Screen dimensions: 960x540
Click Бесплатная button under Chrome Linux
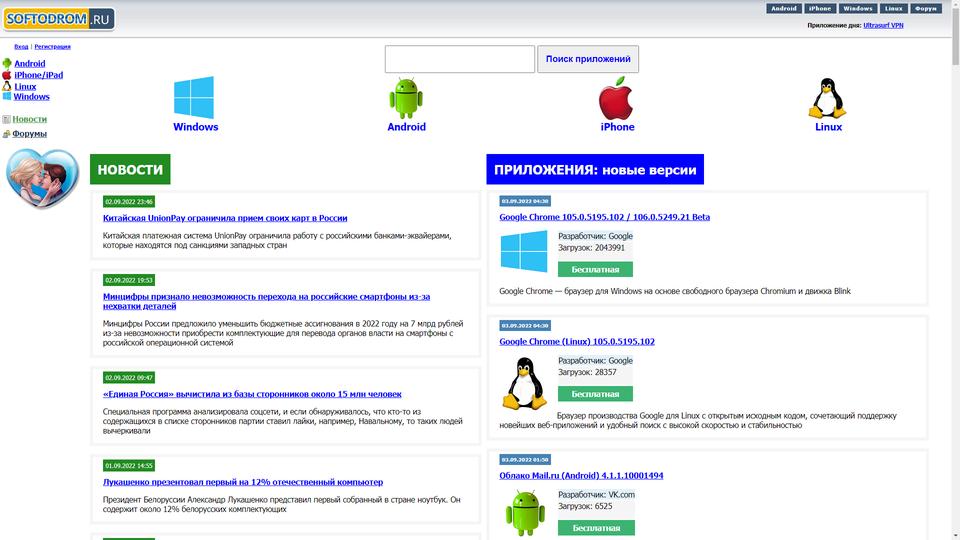(595, 394)
